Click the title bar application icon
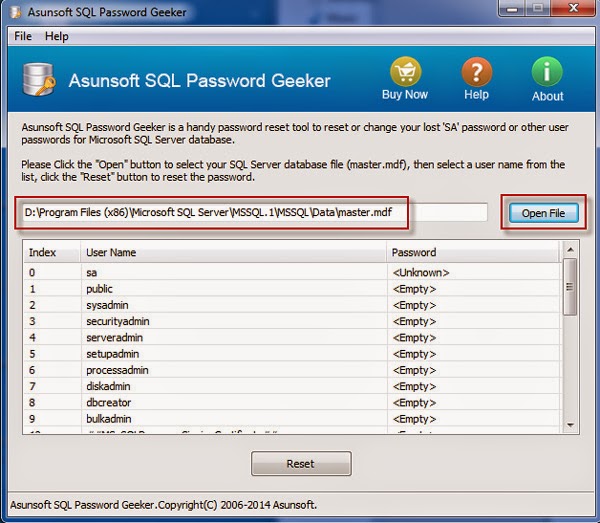 16,12
